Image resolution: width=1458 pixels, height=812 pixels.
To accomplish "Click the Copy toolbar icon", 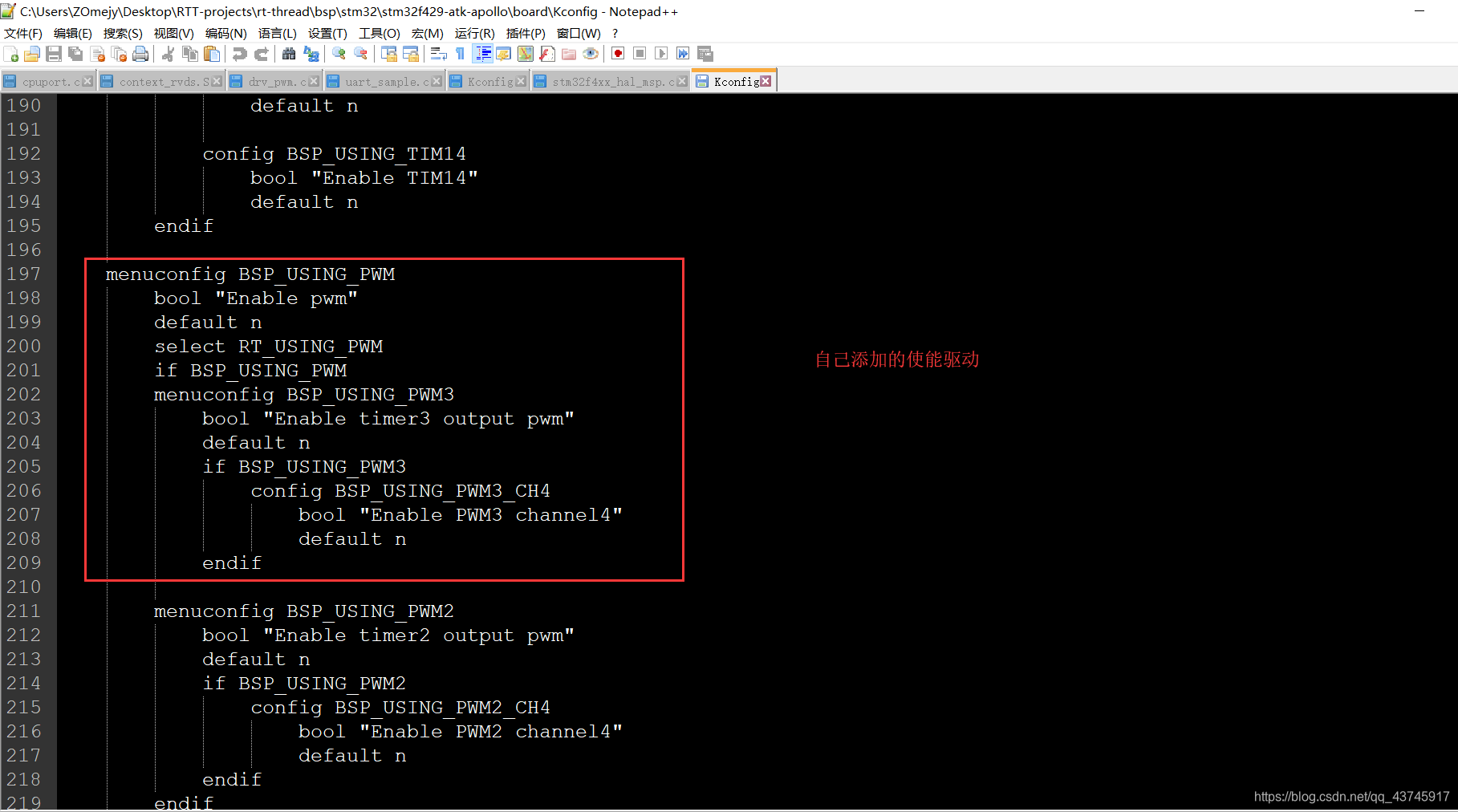I will [x=190, y=54].
